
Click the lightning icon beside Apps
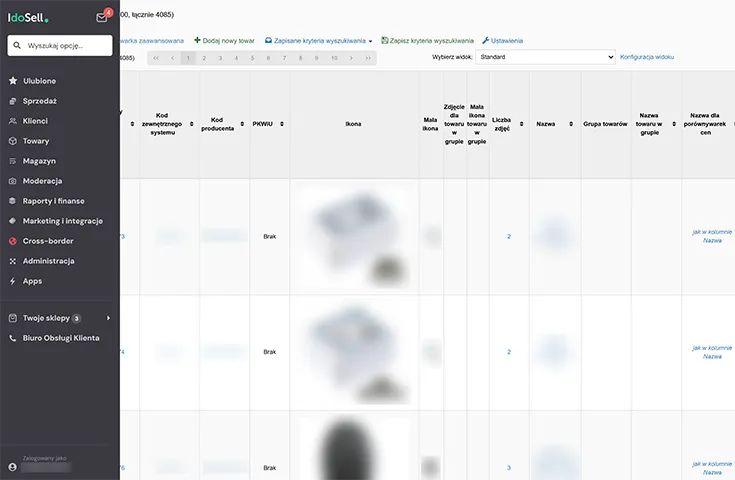(13, 281)
